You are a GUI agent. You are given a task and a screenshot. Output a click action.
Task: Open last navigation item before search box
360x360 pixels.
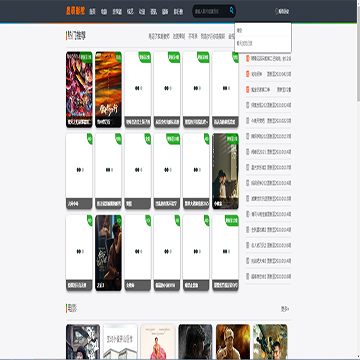pyautogui.click(x=178, y=12)
